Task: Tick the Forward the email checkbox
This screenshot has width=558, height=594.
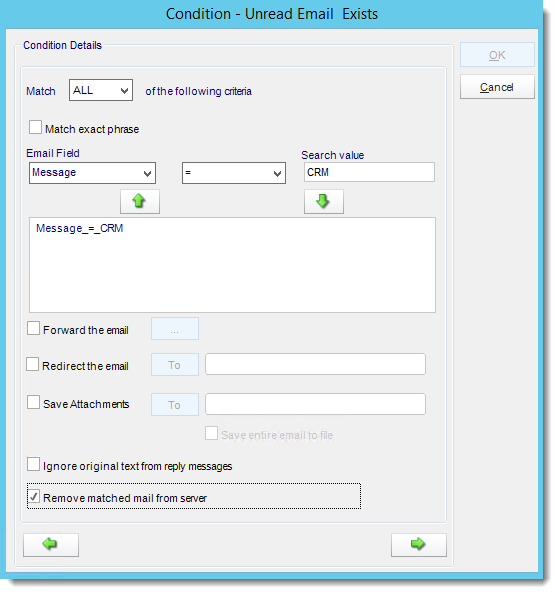Action: point(33,328)
